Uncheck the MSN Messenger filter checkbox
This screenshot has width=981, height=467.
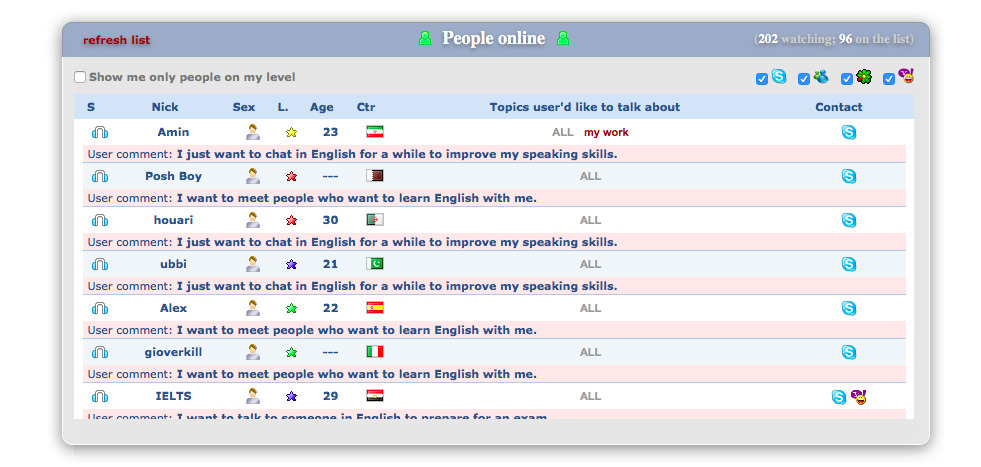(x=804, y=79)
